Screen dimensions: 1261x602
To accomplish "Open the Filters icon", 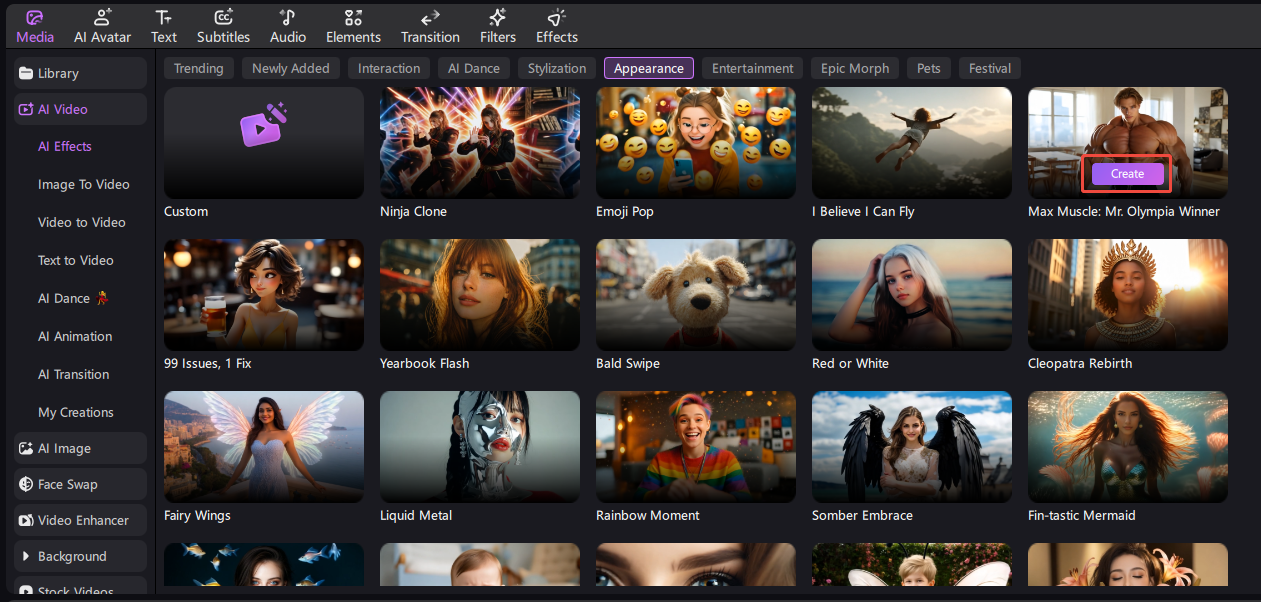I will 497,18.
